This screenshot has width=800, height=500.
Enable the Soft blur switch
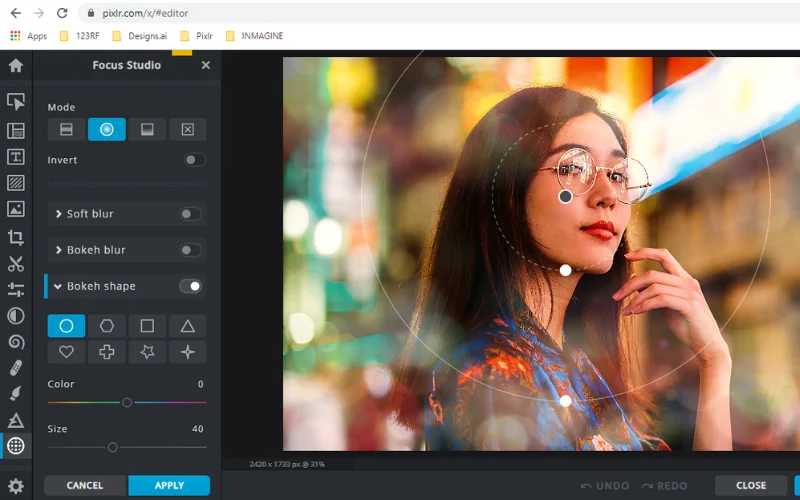(x=190, y=214)
